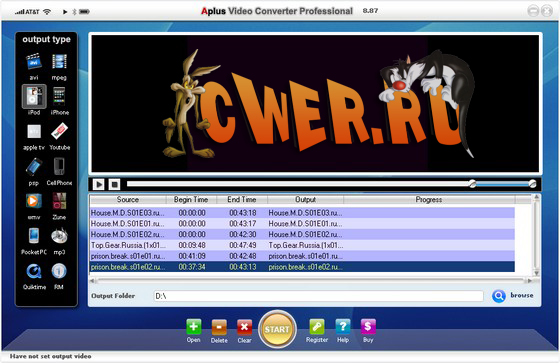The image size is (560, 363).
Task: Select the apple tv output icon
Action: point(34,131)
